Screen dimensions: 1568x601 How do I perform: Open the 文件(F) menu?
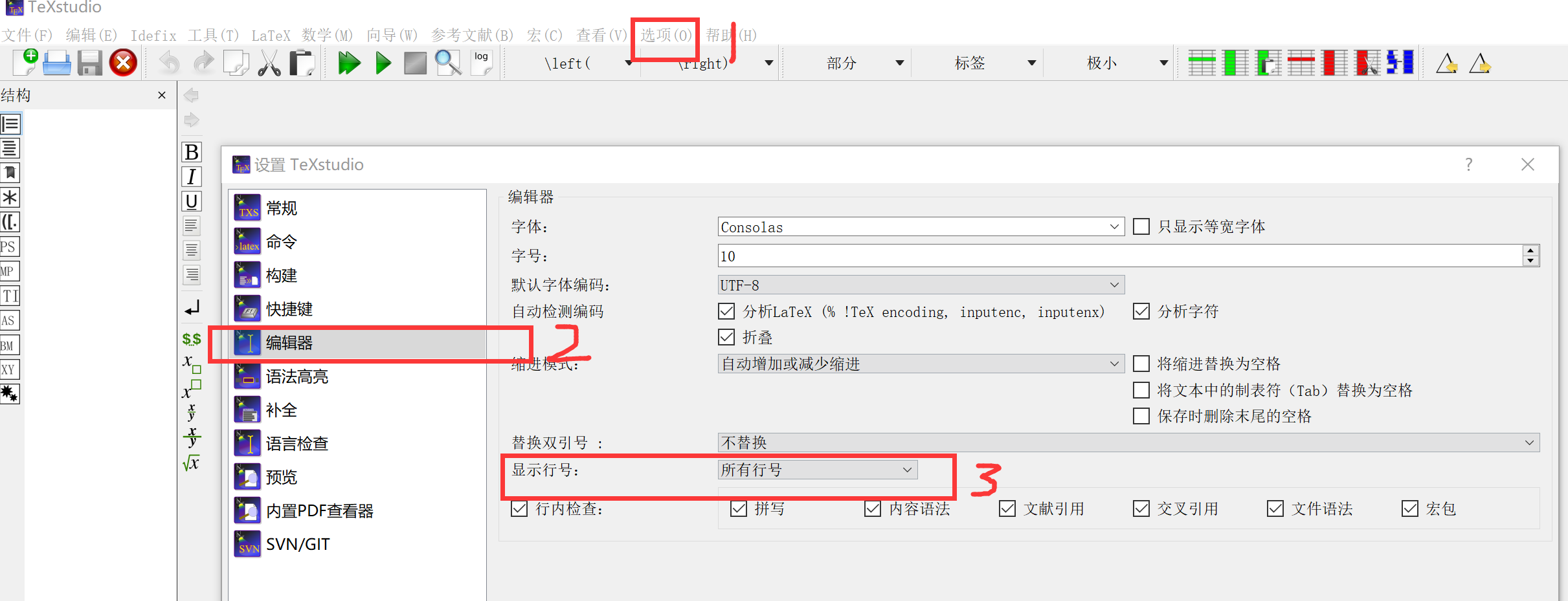[27, 35]
